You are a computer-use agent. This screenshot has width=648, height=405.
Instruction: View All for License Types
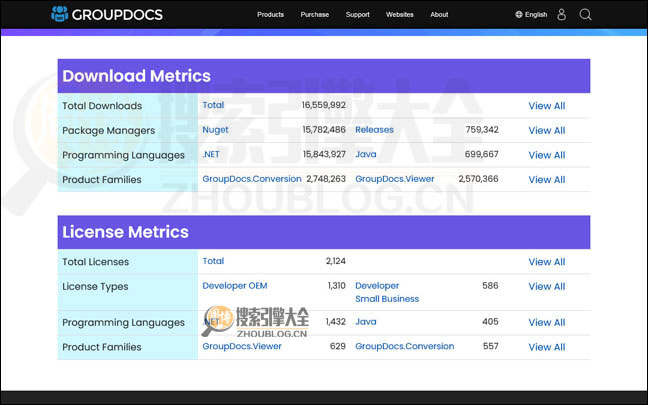(546, 286)
